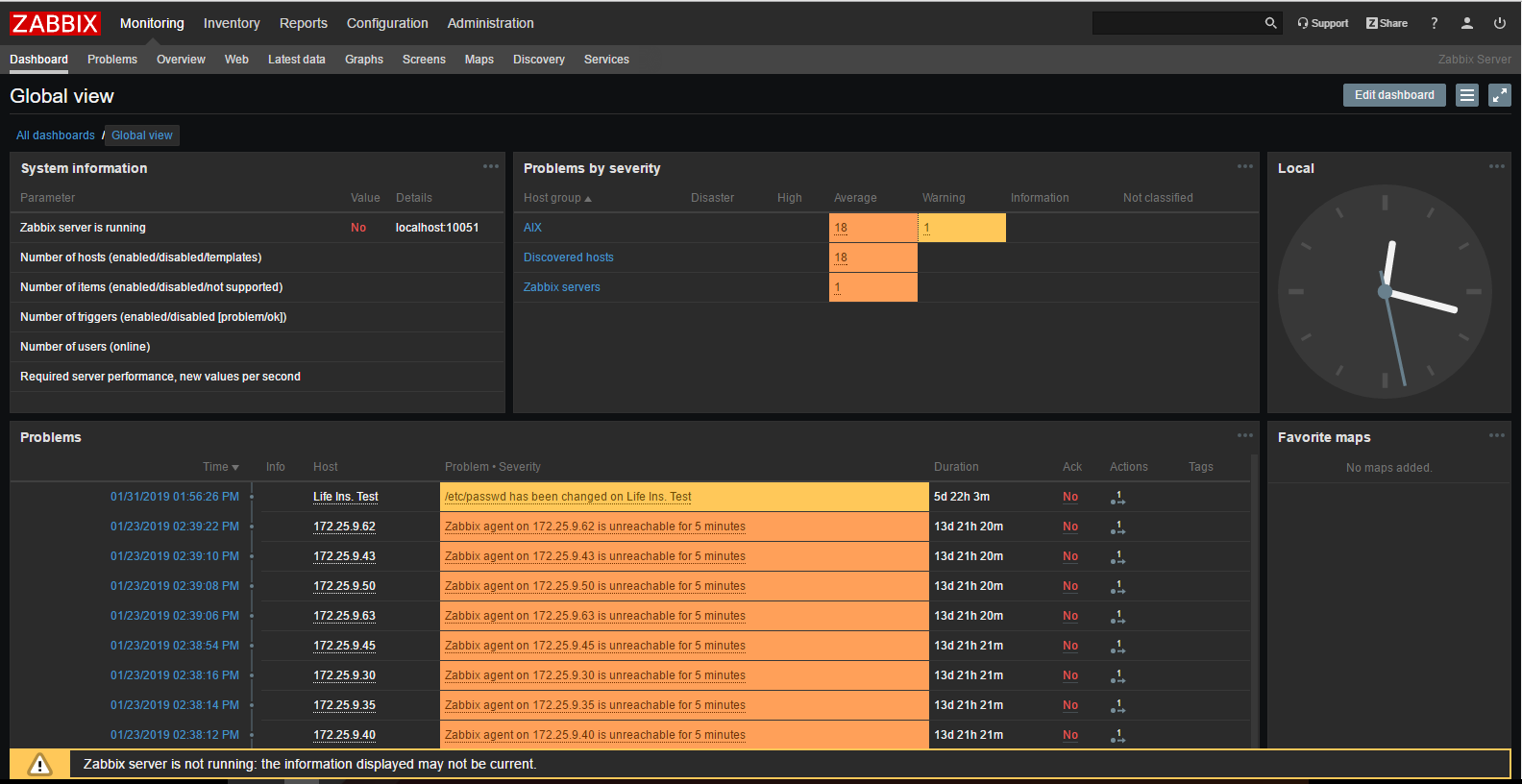Enter fullscreen kiosk mode
This screenshot has height=784, width=1522.
click(x=1499, y=95)
